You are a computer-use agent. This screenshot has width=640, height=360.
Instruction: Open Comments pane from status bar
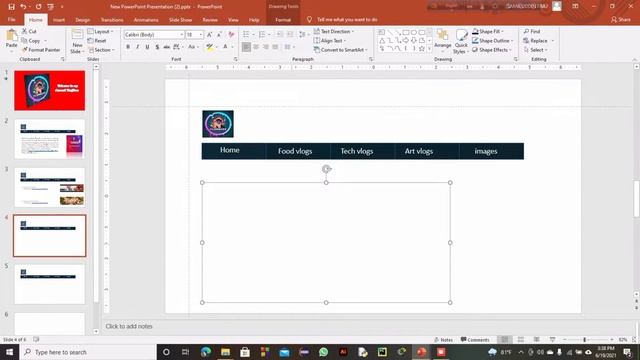pyautogui.click(x=475, y=340)
